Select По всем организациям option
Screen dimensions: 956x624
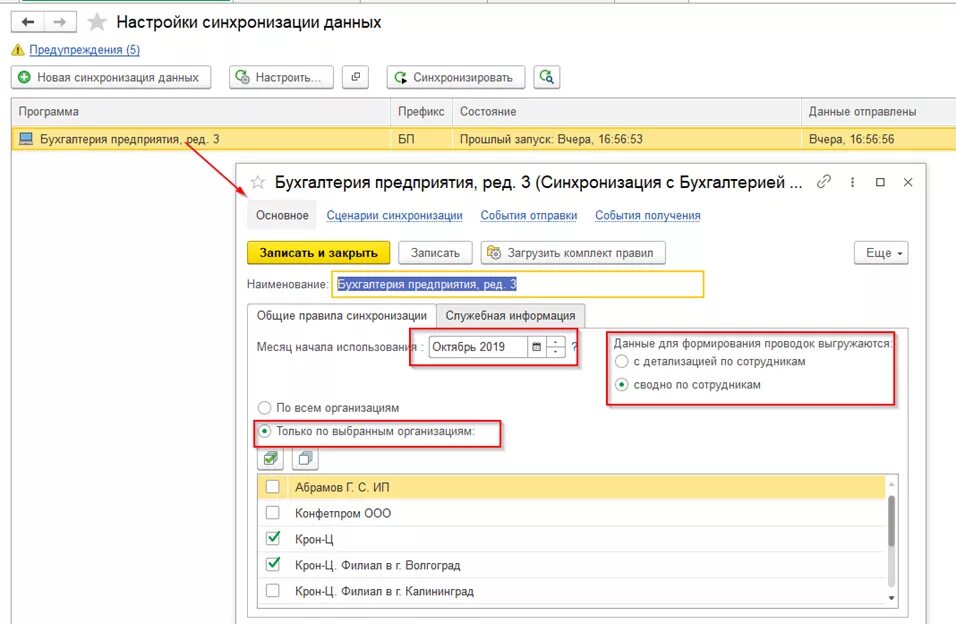(264, 408)
